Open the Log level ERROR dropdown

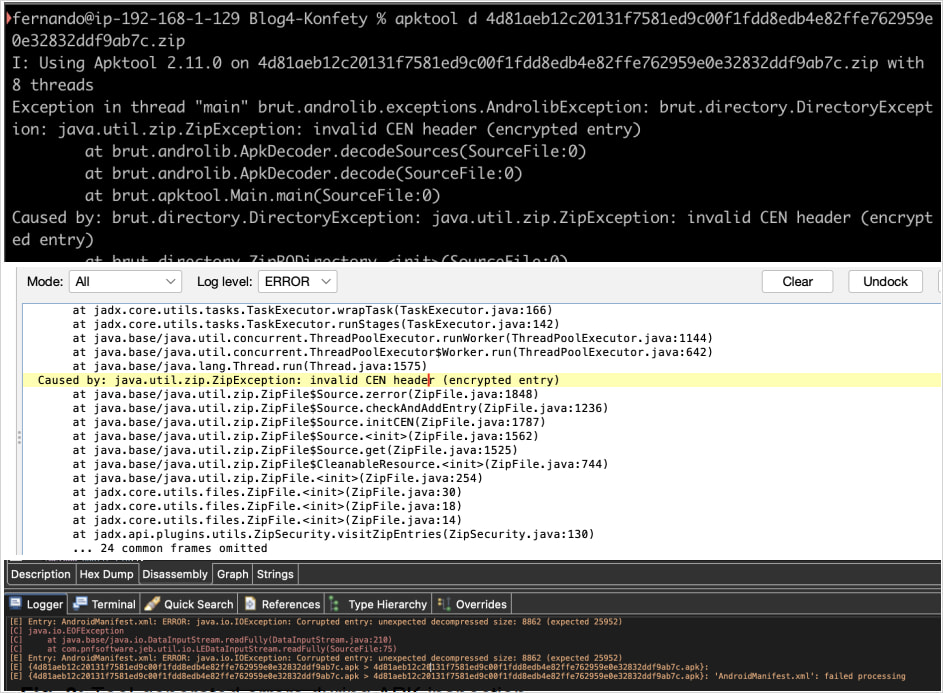pos(296,281)
